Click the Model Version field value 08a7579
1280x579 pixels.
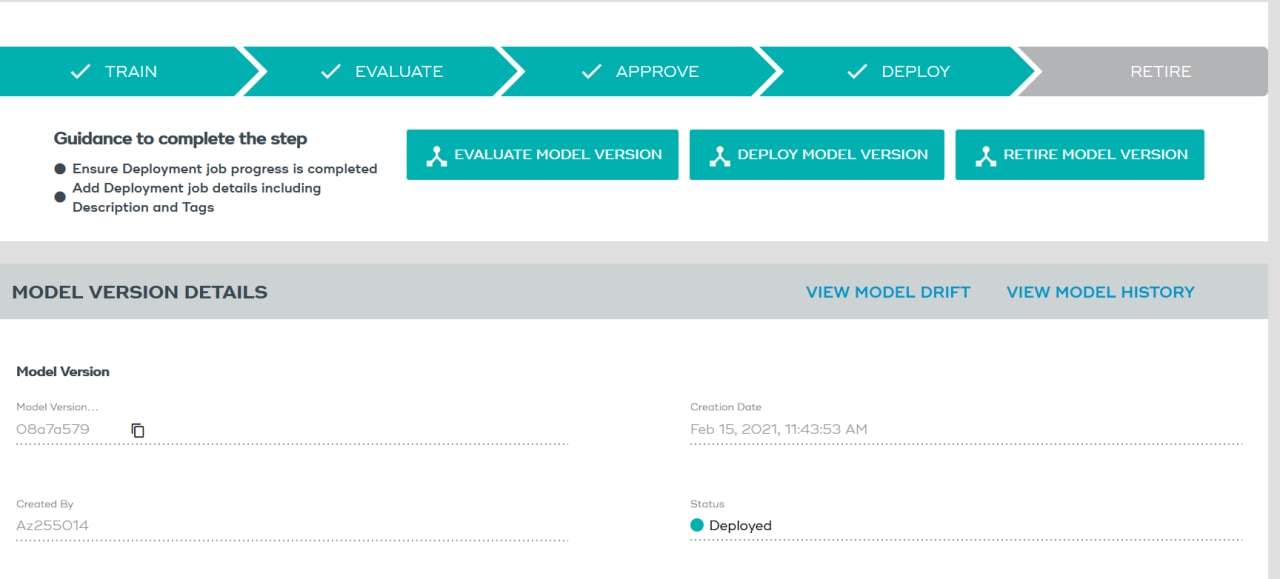tap(53, 429)
